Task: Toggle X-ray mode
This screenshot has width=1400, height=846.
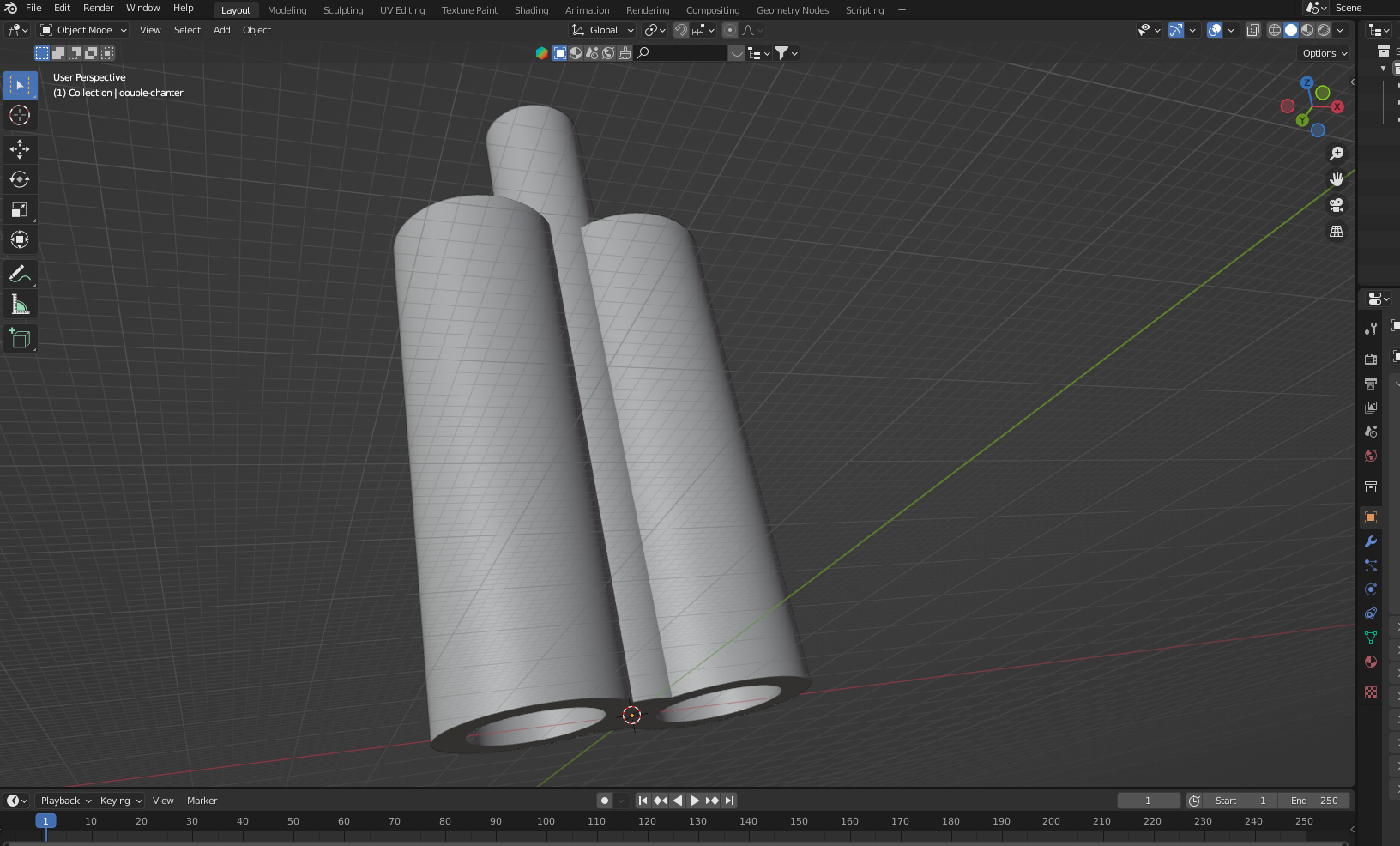Action: (x=1253, y=30)
